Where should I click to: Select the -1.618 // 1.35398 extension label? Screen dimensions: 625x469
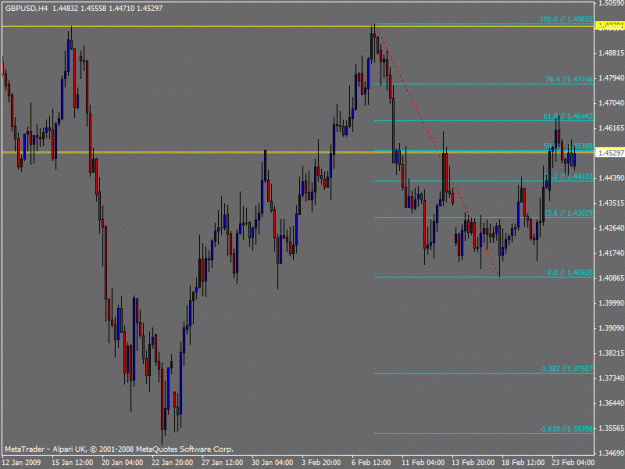[x=566, y=429]
